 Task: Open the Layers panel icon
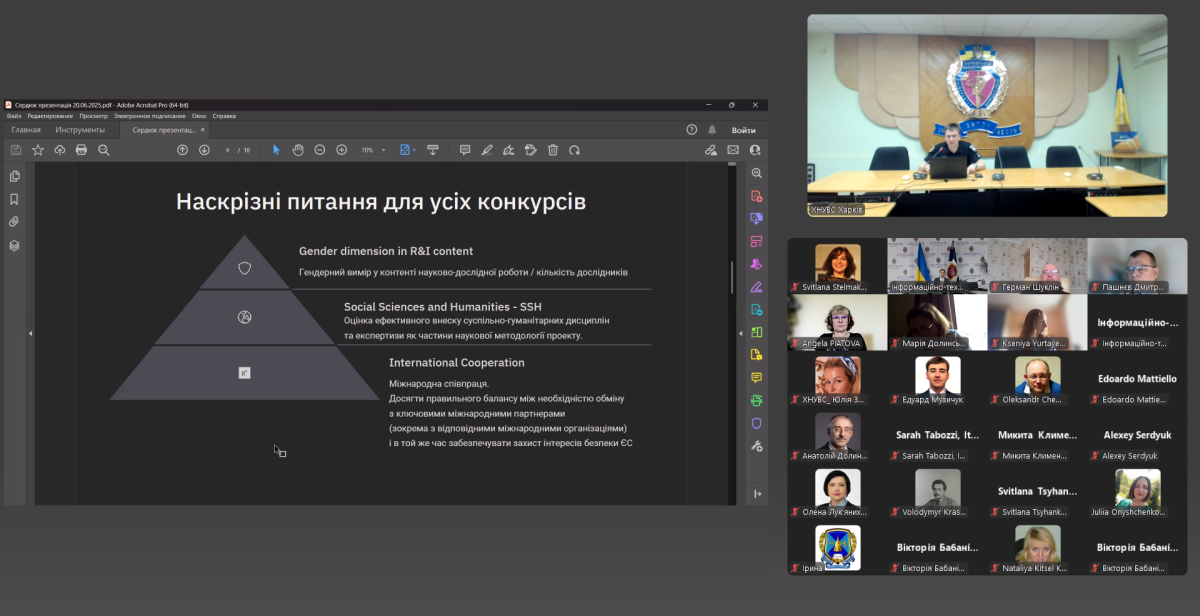[14, 245]
